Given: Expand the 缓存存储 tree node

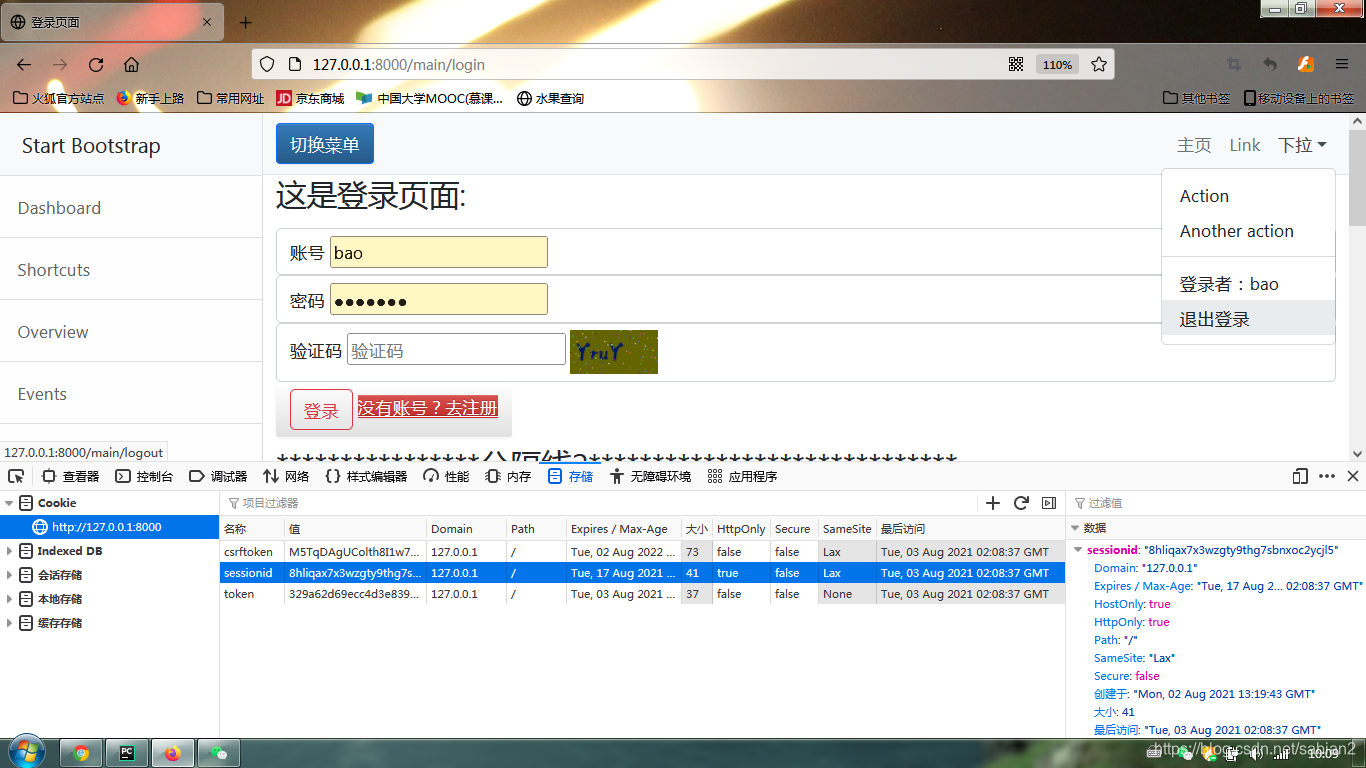Looking at the screenshot, I should coord(10,623).
